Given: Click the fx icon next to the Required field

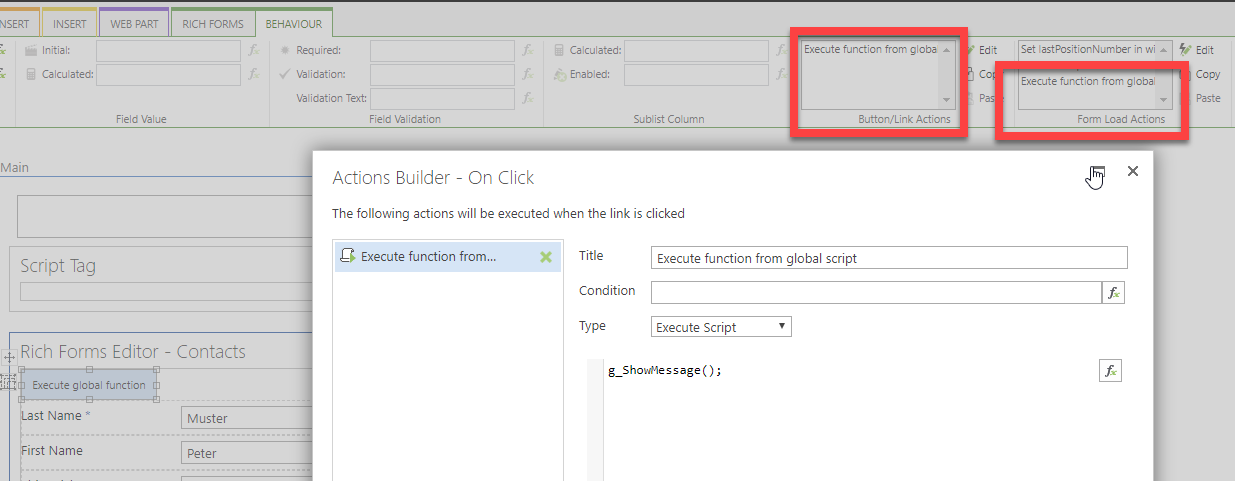Looking at the screenshot, I should click(528, 50).
